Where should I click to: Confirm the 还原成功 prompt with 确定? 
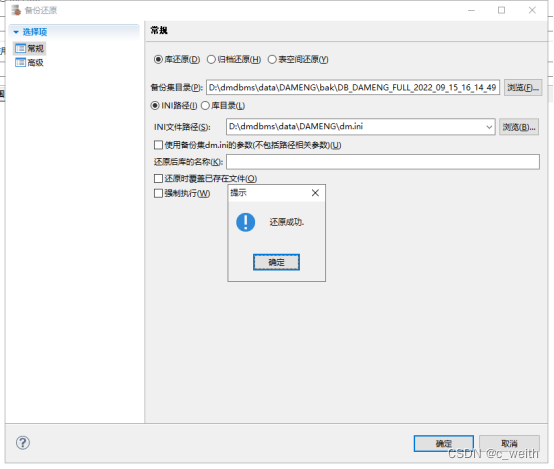point(276,262)
